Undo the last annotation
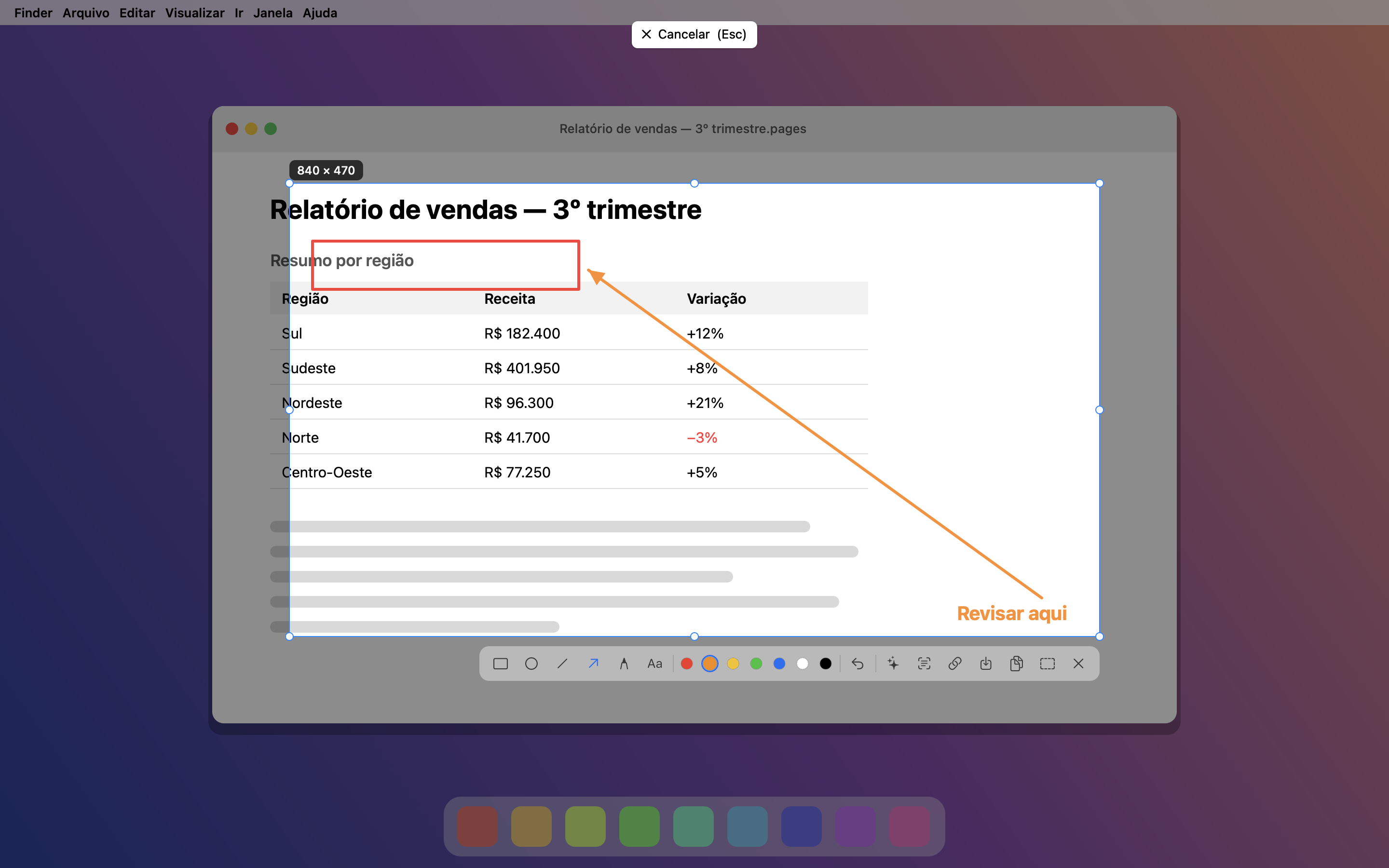The height and width of the screenshot is (868, 1389). 857,664
